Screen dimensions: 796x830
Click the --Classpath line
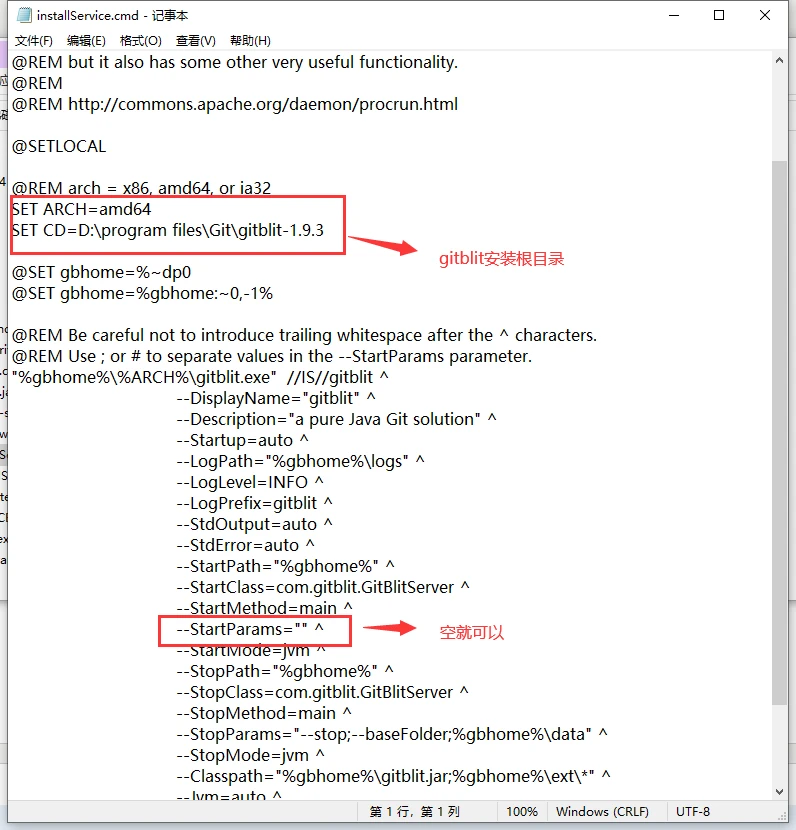point(394,776)
